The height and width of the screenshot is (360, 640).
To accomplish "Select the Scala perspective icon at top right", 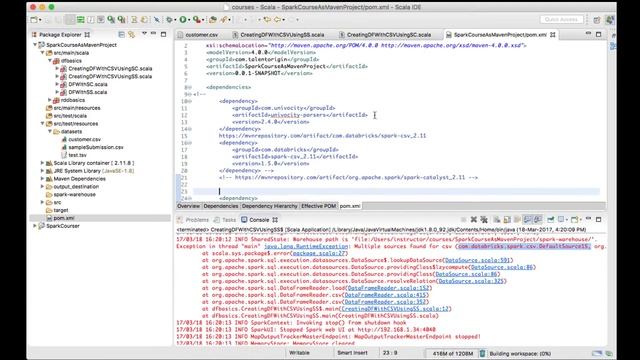I will [609, 20].
